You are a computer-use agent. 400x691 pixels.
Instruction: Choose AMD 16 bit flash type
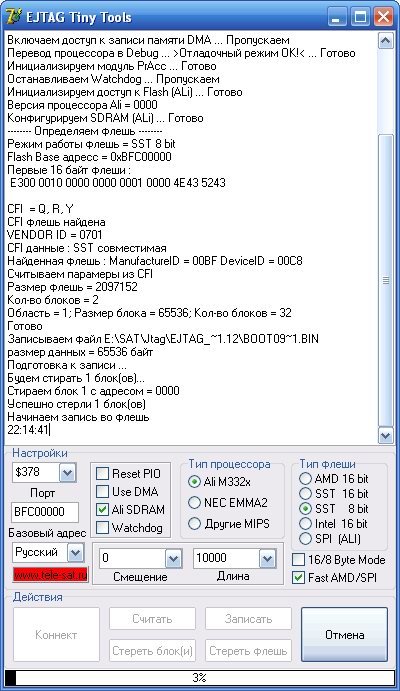305,479
